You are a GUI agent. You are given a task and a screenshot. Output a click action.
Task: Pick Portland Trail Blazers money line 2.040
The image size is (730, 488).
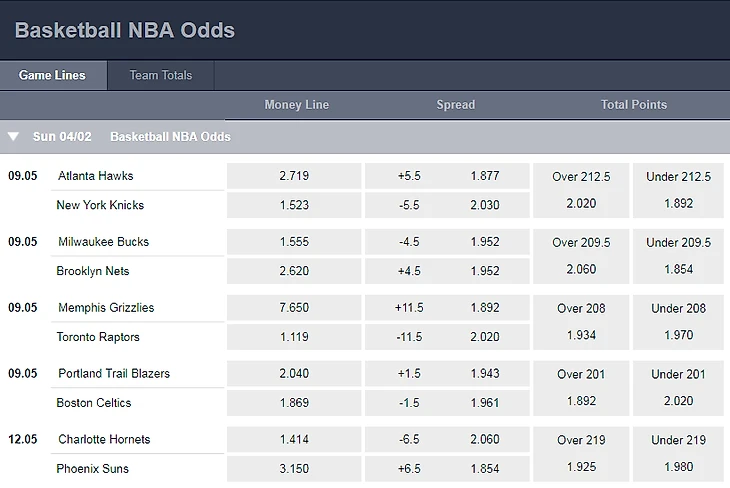(x=294, y=373)
